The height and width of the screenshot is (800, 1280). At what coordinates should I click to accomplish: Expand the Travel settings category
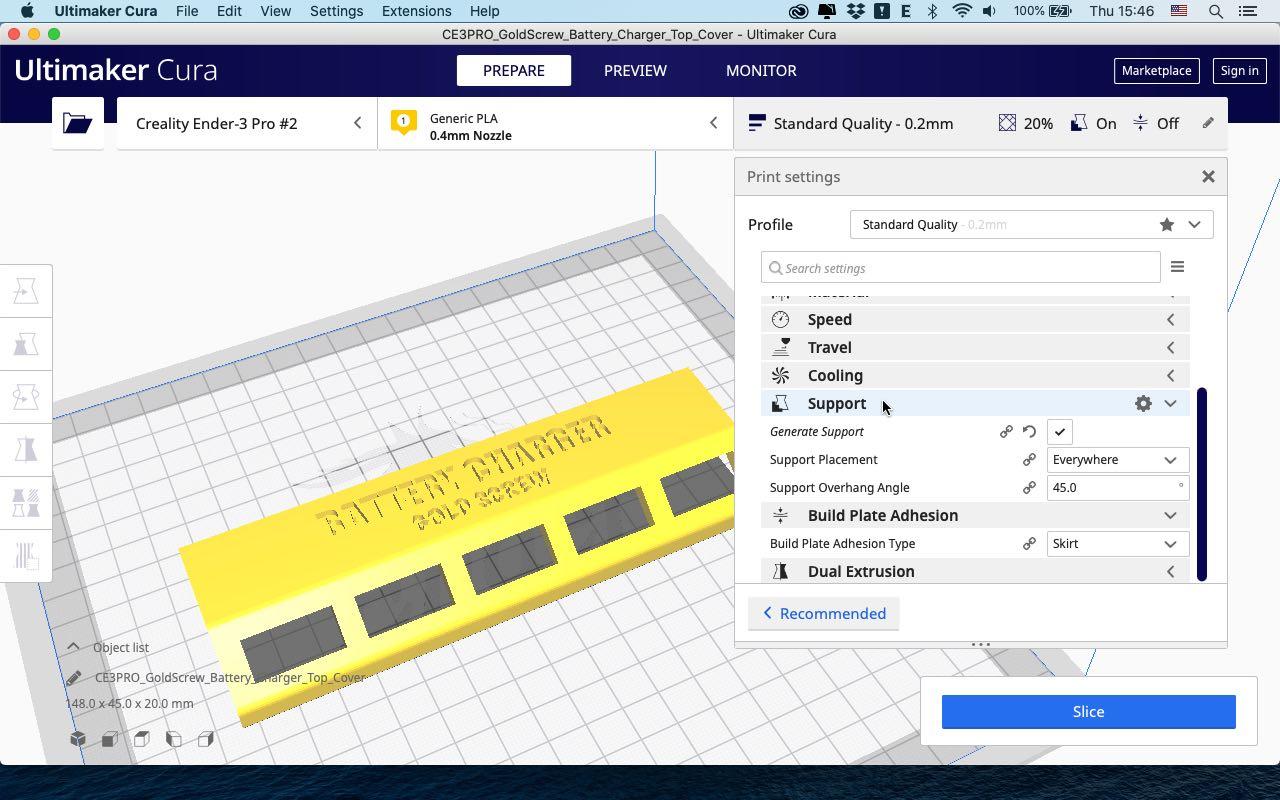tap(975, 348)
